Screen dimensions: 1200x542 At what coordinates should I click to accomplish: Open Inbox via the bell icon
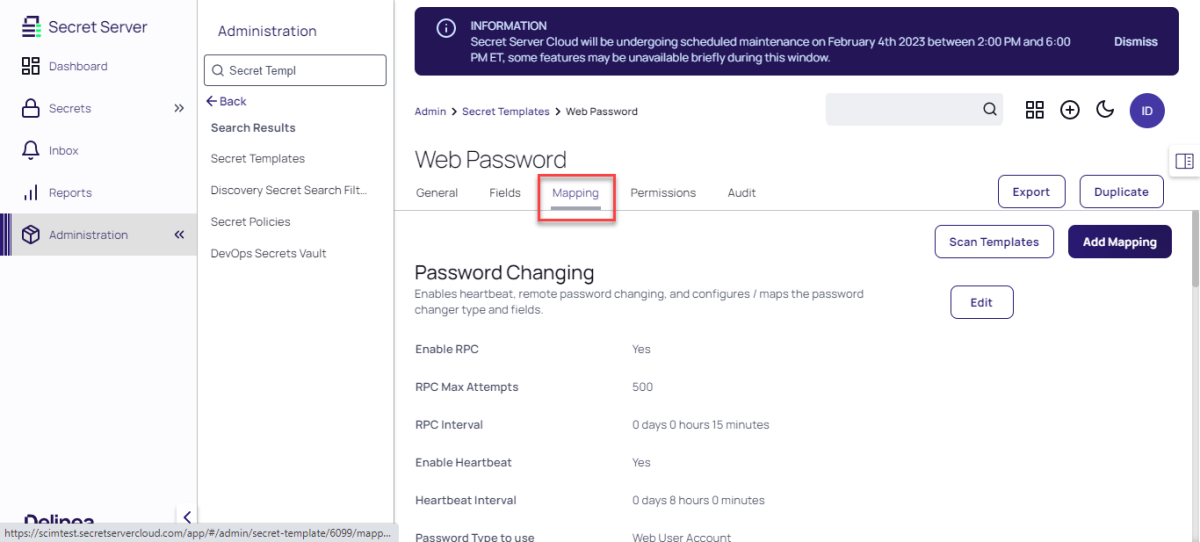click(x=30, y=150)
